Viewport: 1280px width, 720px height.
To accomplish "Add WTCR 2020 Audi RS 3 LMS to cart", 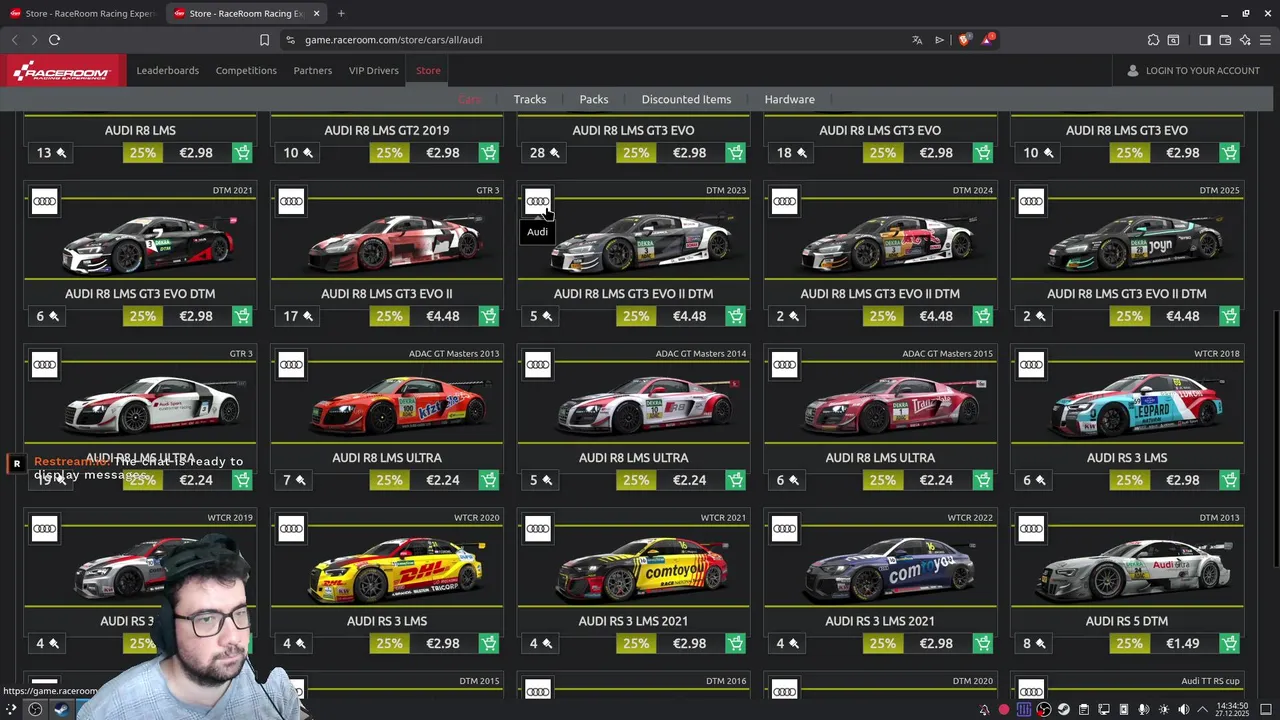I will [489, 643].
